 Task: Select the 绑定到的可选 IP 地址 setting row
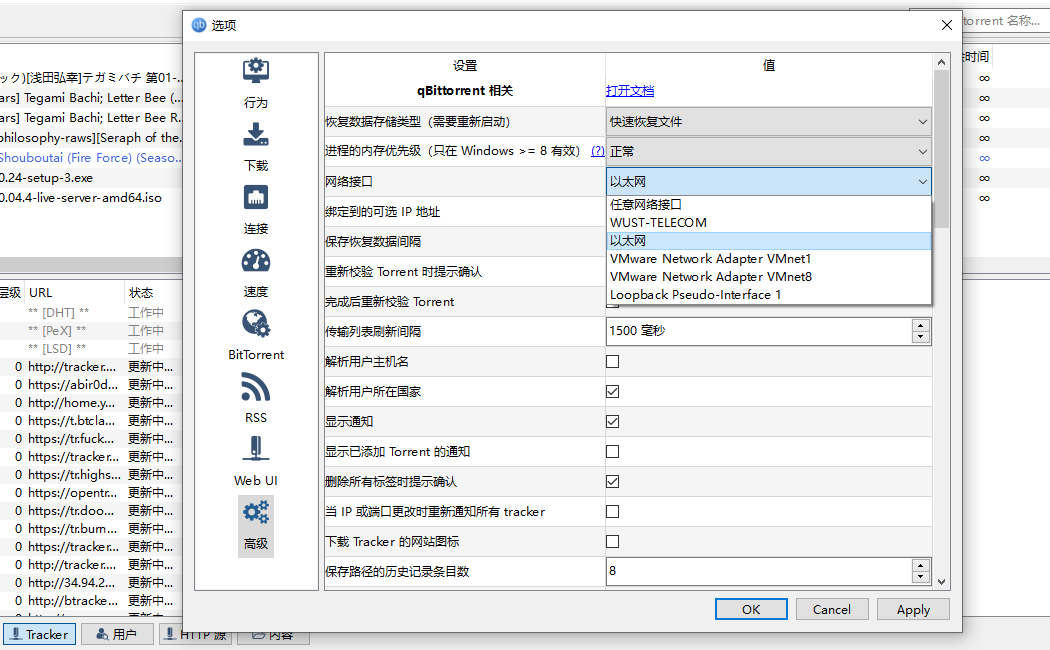(x=465, y=212)
